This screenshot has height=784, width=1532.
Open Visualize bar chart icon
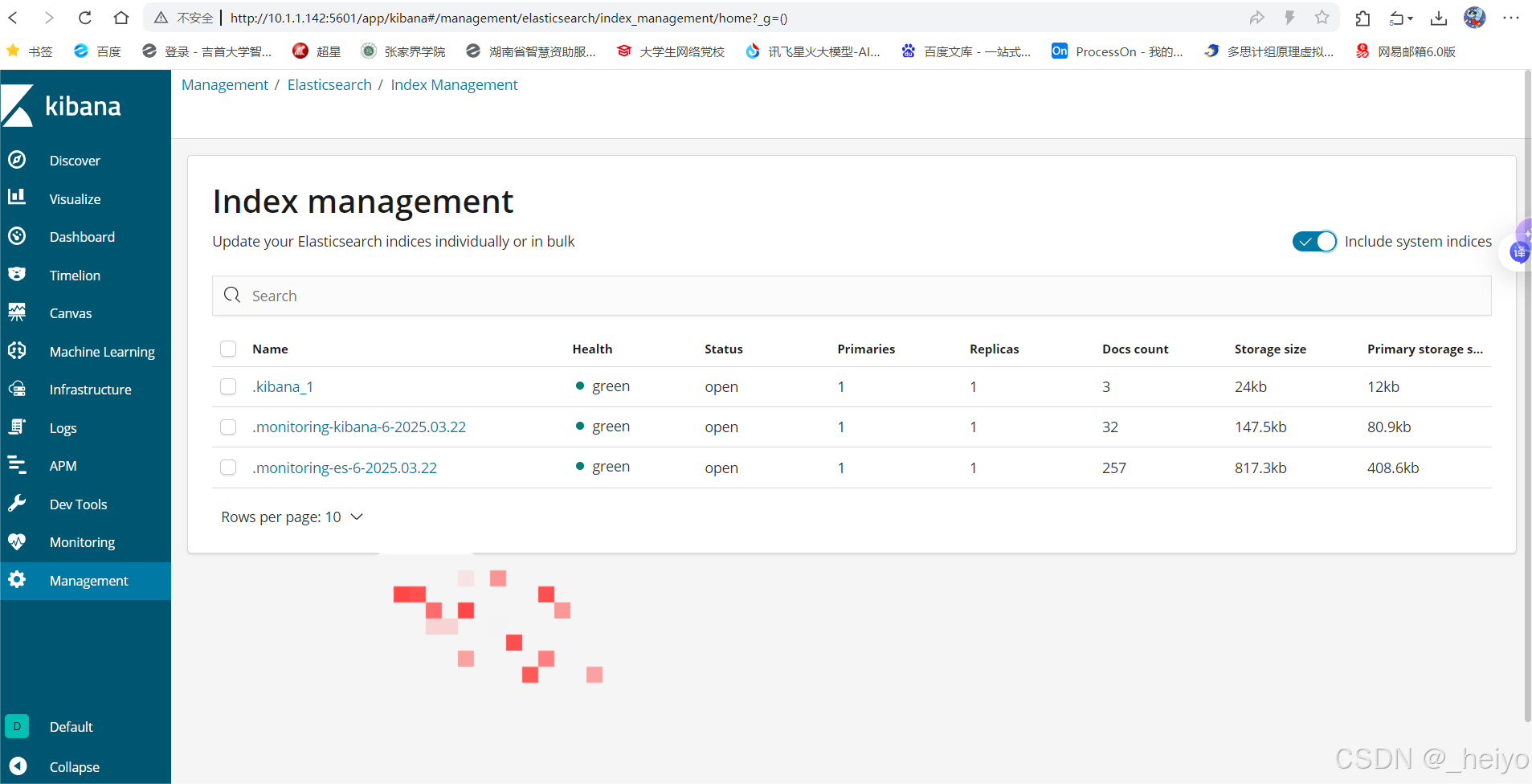tap(17, 197)
